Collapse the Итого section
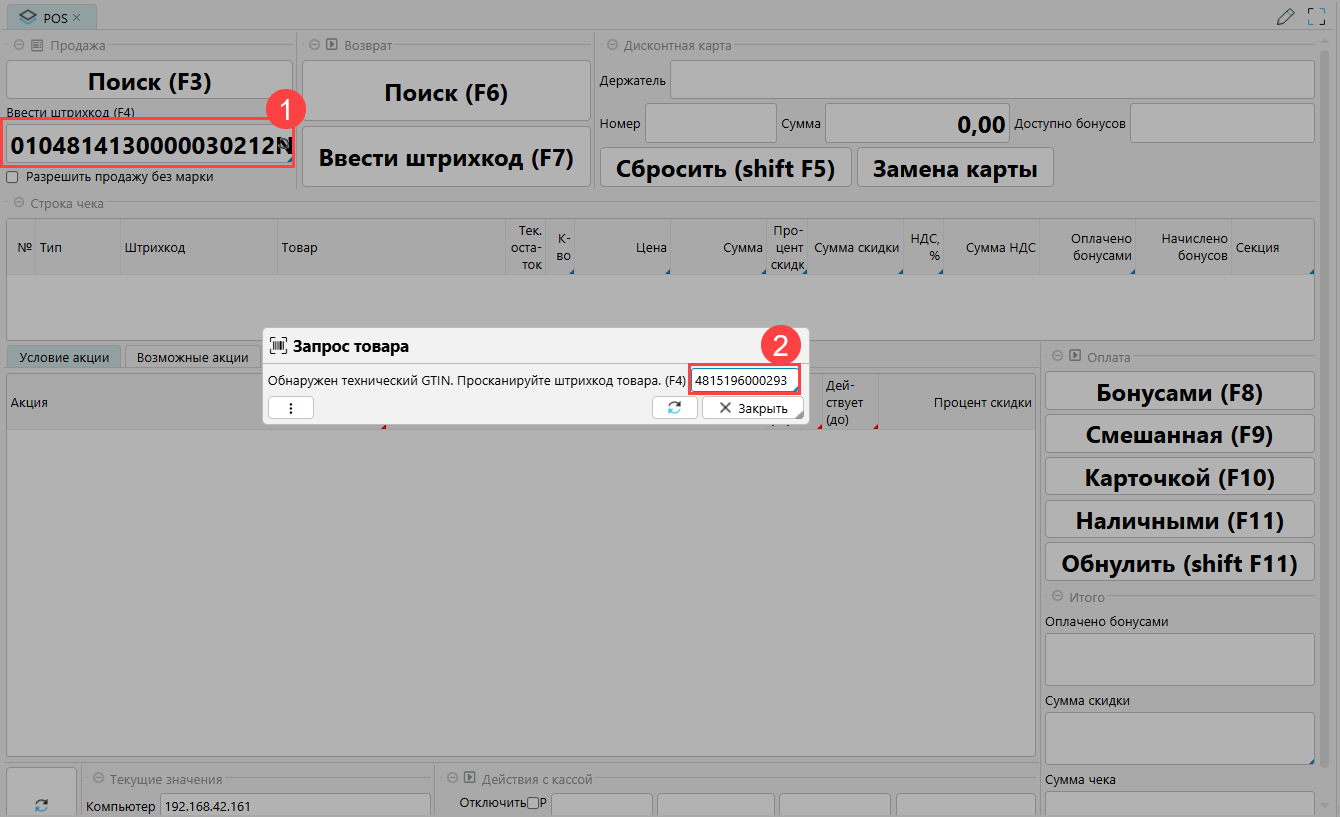This screenshot has width=1340, height=817. coord(1055,597)
